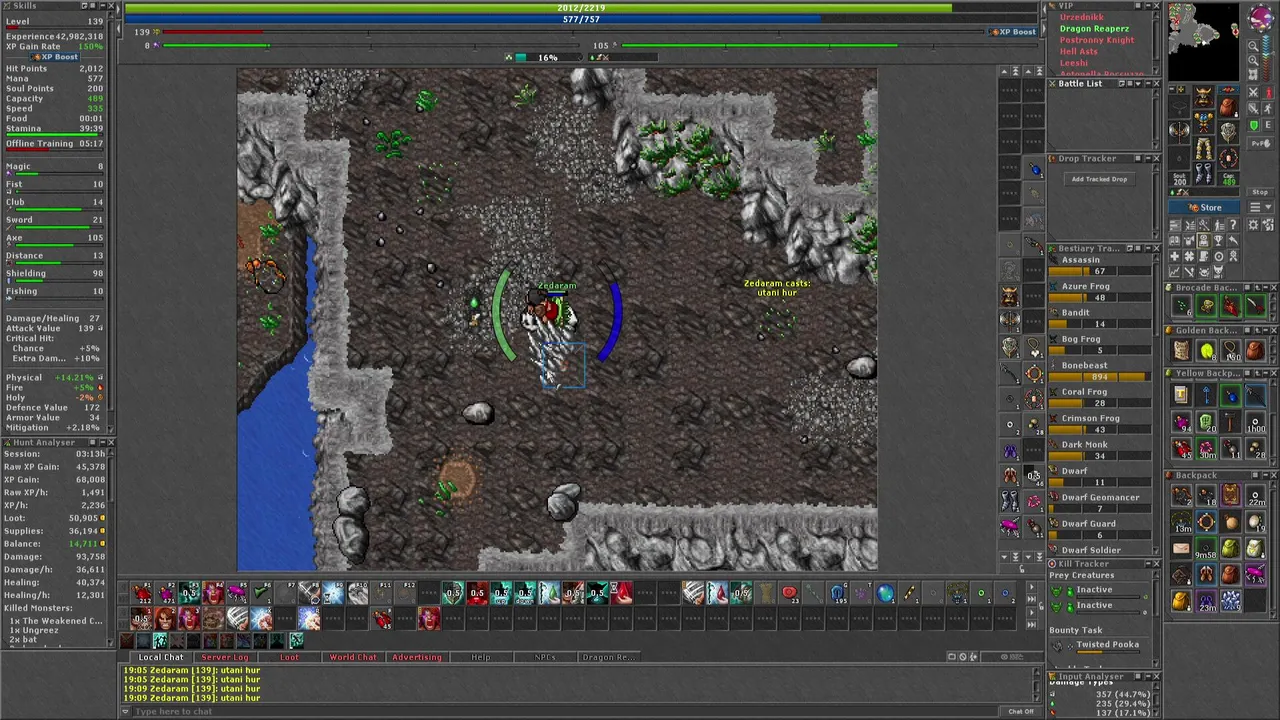
Task: Open the NPCs chat tab
Action: 545,657
